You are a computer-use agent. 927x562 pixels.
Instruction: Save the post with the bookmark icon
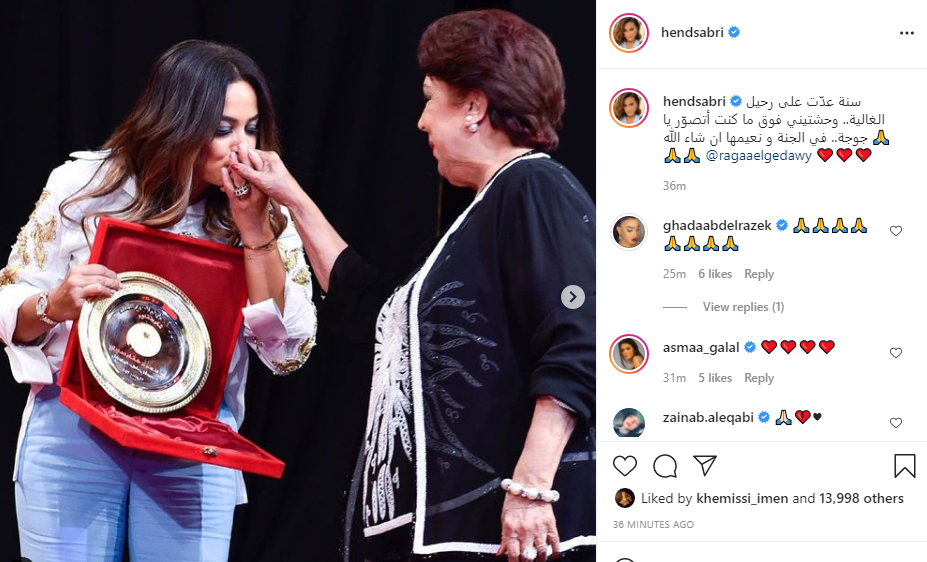point(905,466)
